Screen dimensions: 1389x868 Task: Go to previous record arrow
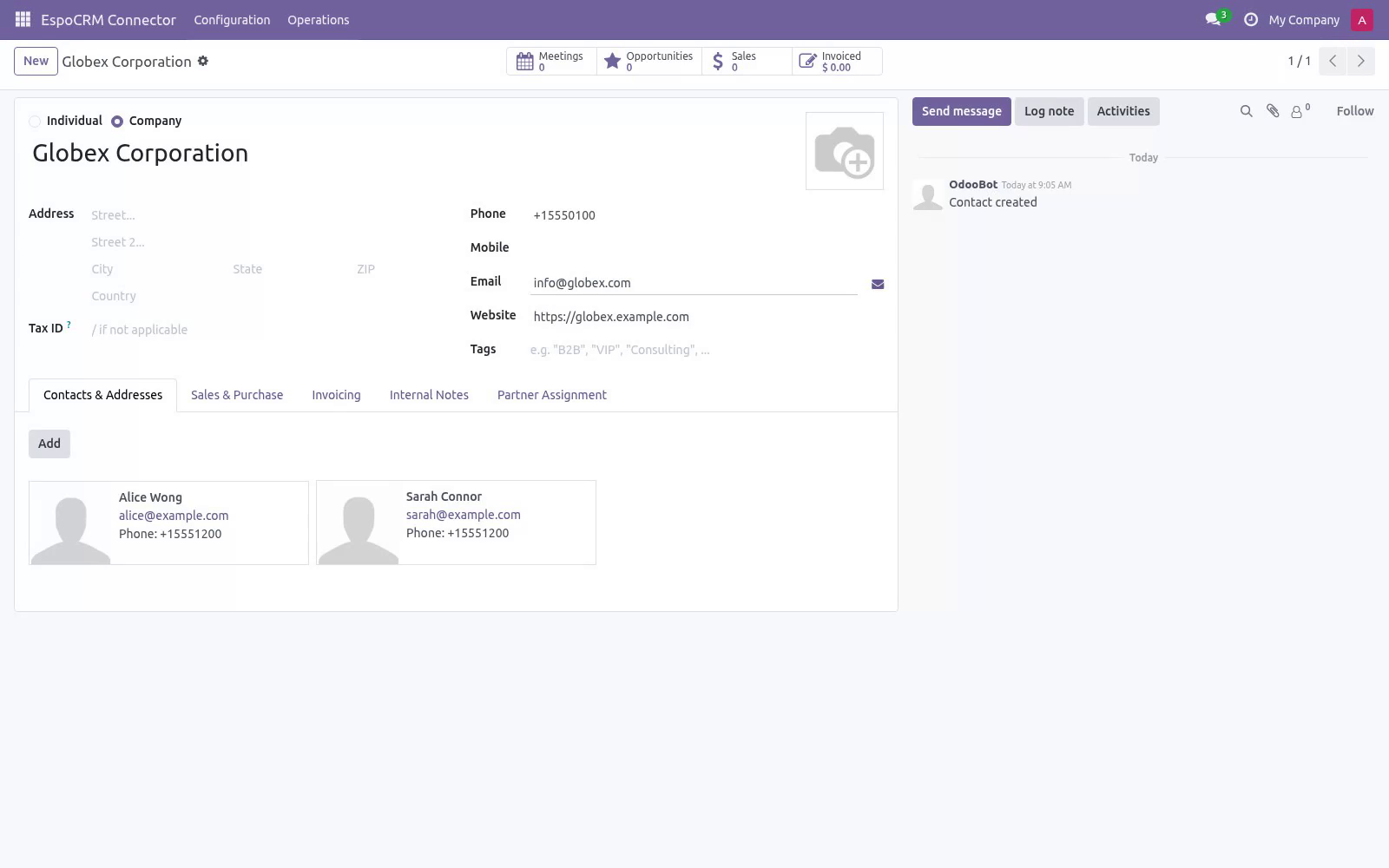pyautogui.click(x=1333, y=61)
